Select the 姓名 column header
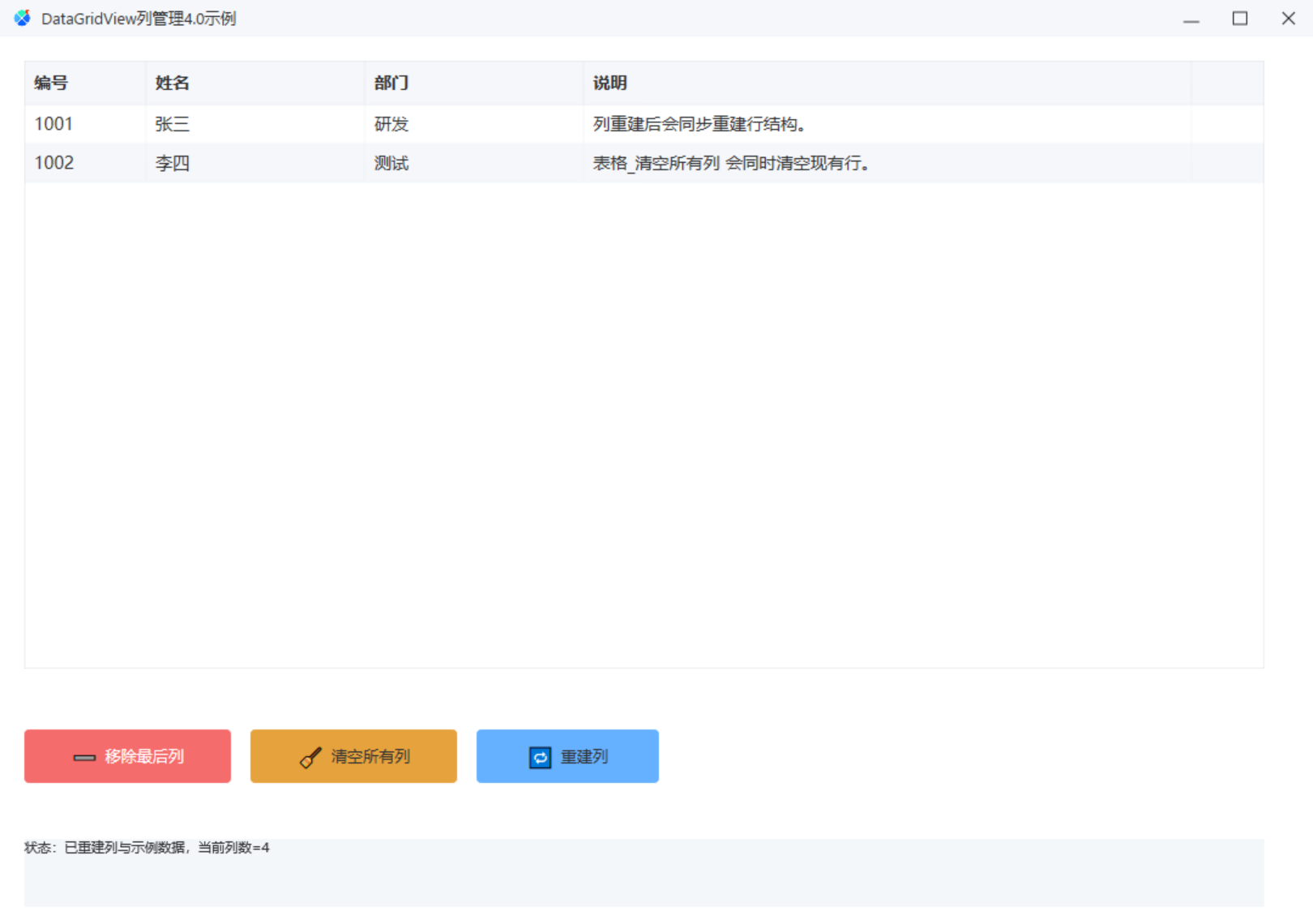 (x=255, y=83)
